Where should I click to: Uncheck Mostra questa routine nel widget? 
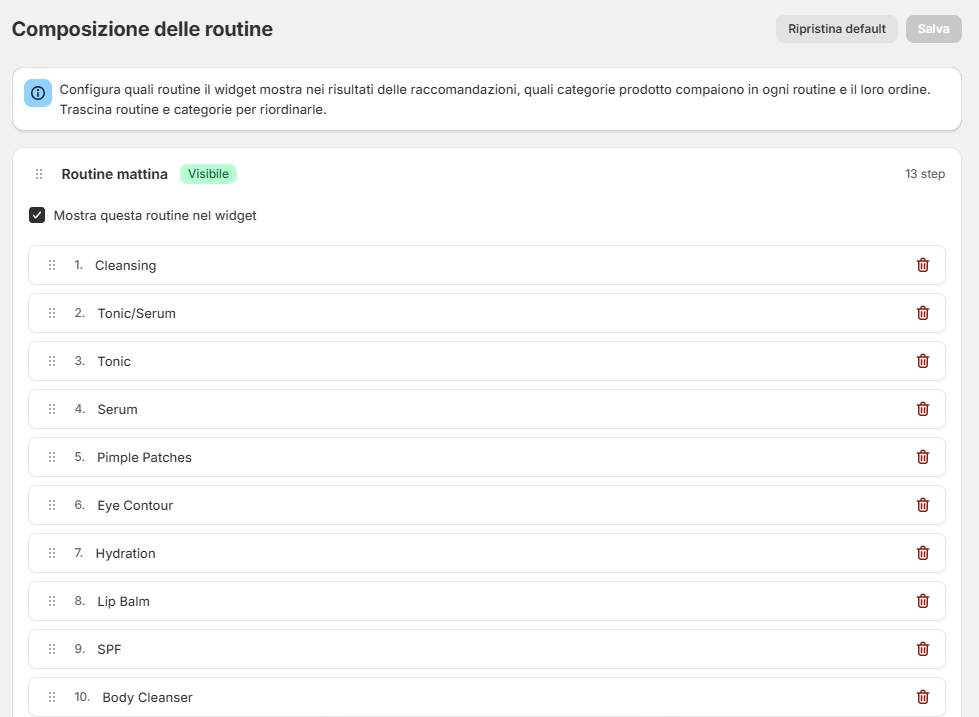pyautogui.click(x=37, y=215)
